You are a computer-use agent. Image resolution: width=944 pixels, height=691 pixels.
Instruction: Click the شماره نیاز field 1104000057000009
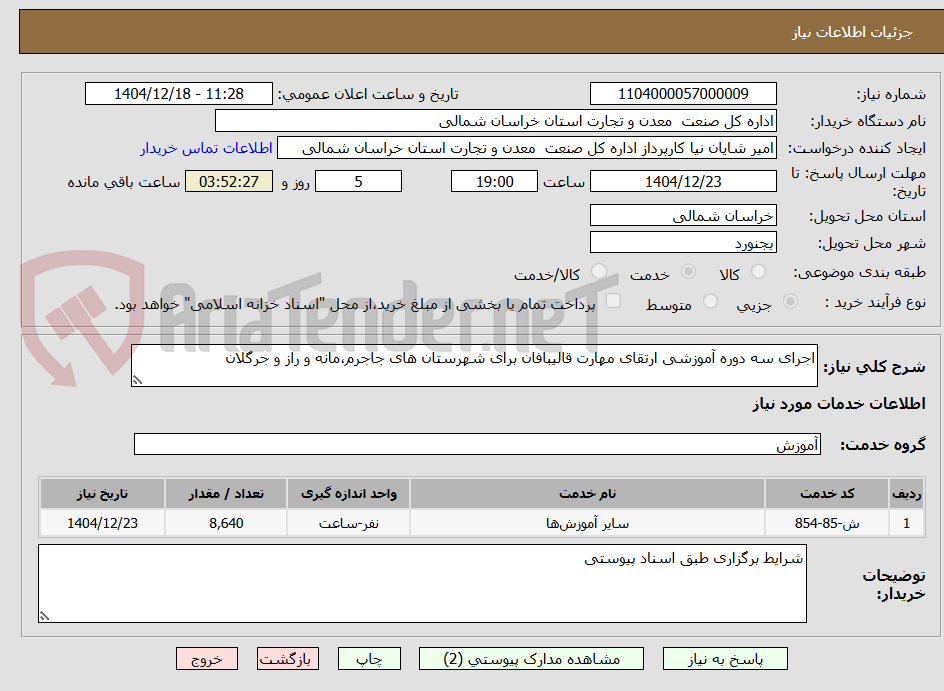pyautogui.click(x=683, y=94)
